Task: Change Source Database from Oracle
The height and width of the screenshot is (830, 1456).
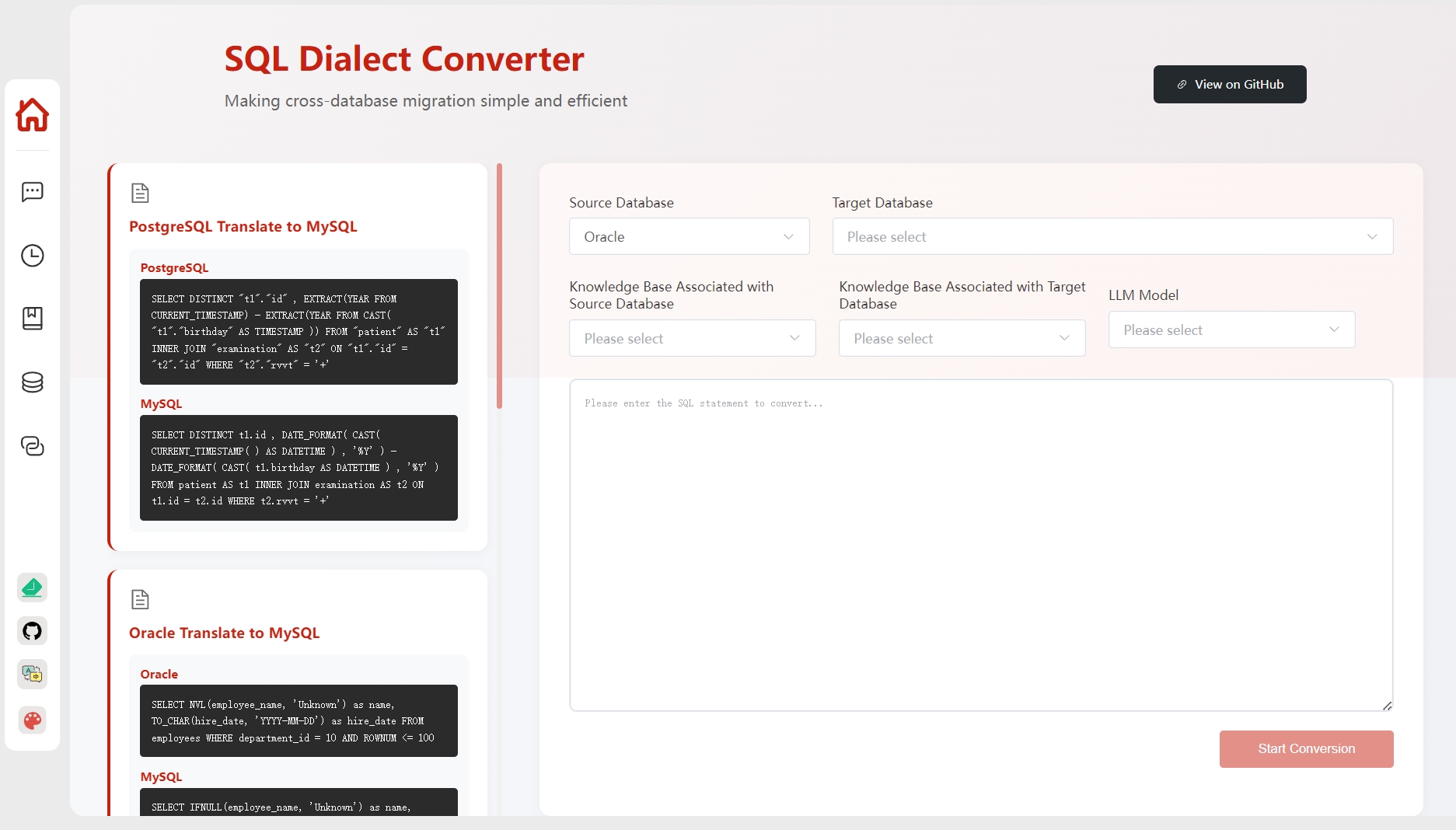Action: pos(689,236)
